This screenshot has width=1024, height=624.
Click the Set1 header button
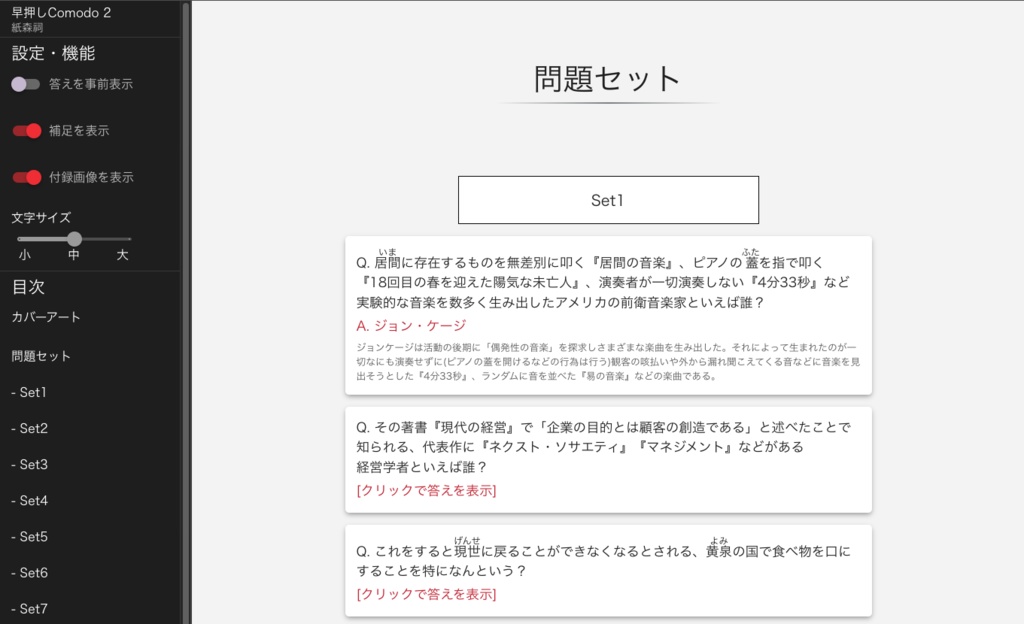click(608, 200)
